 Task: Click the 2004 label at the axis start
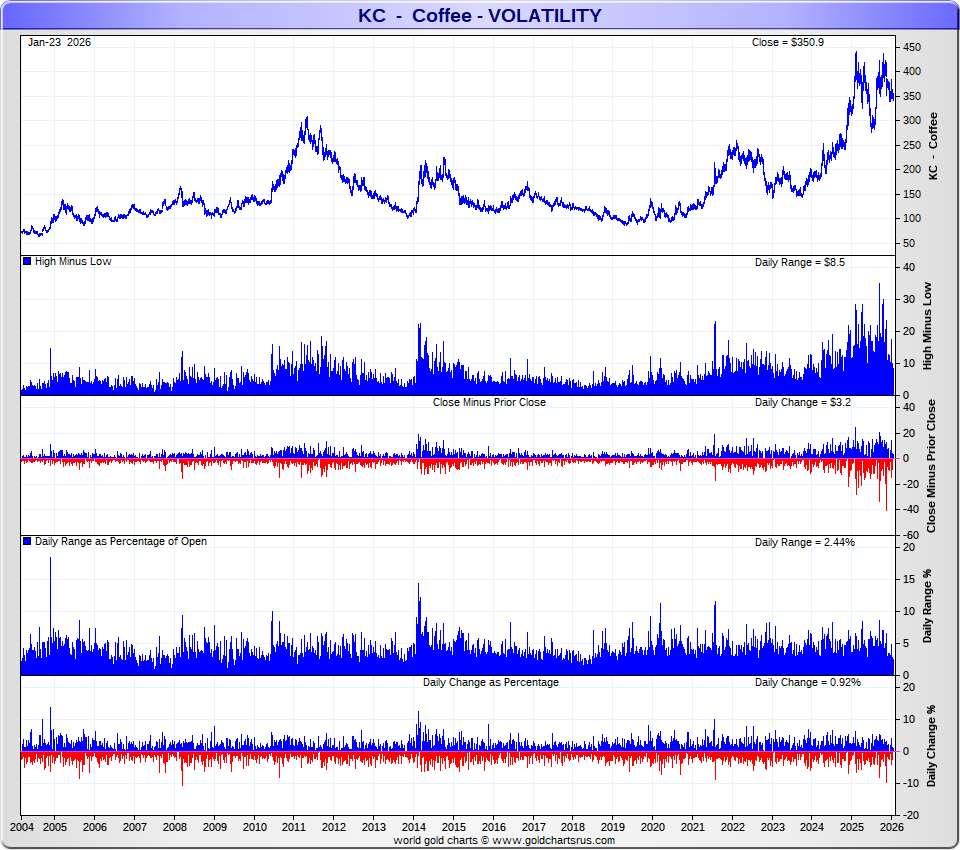22,827
